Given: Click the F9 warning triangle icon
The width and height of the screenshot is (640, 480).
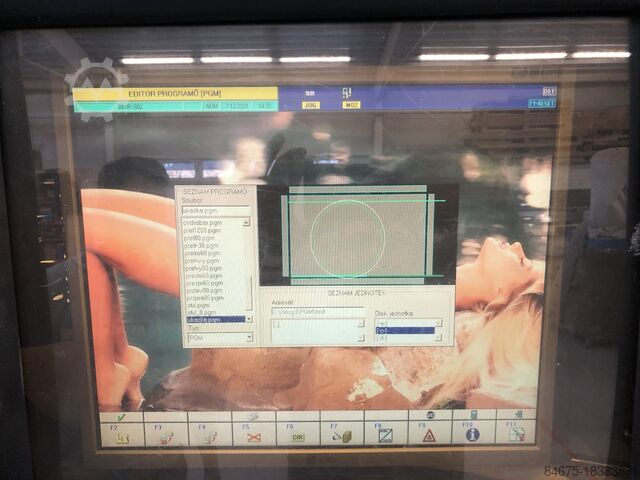Looking at the screenshot, I should pyautogui.click(x=428, y=435).
